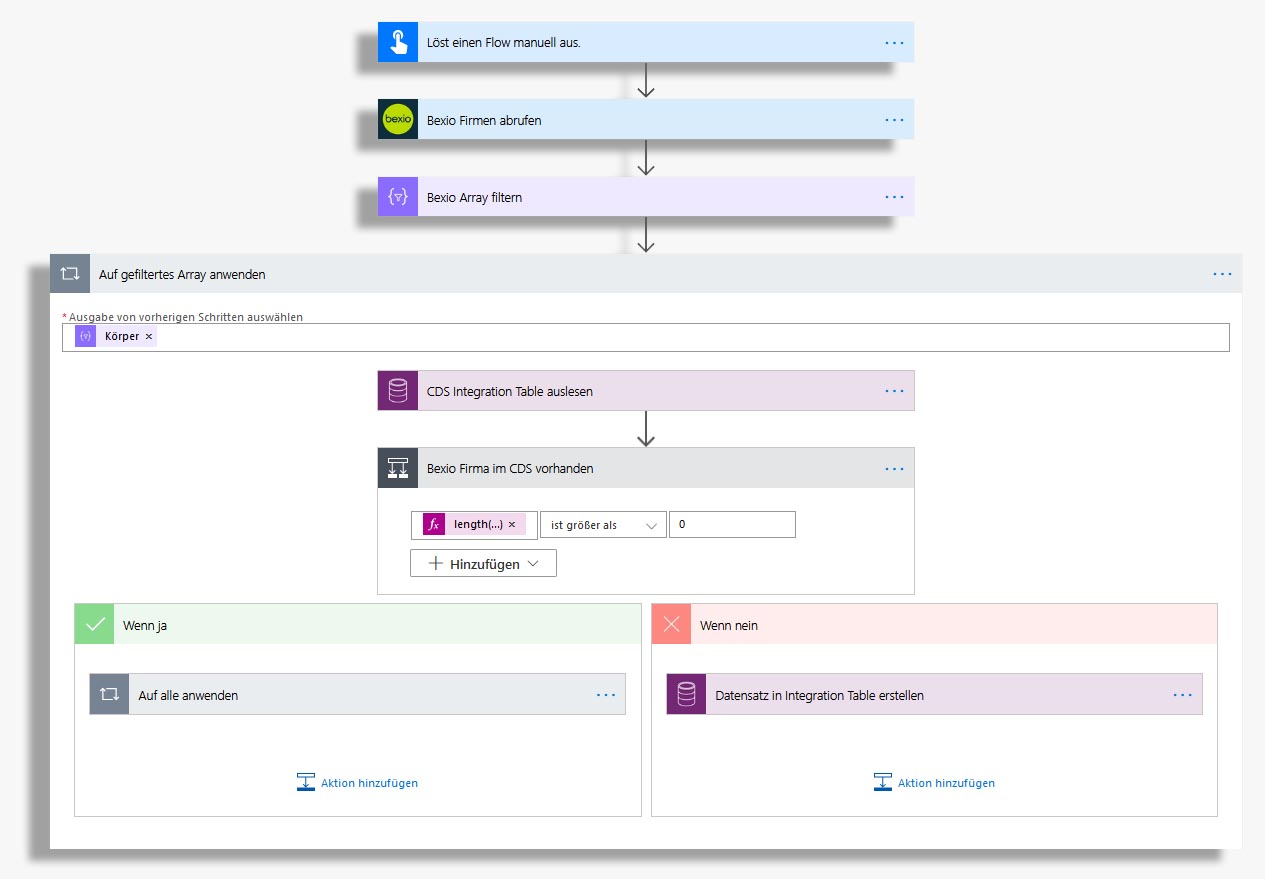Screen dimensions: 1265x879
Task: Click 'Aktion hinzufügen' in the 'Wenn nein' branch
Action: tap(946, 783)
